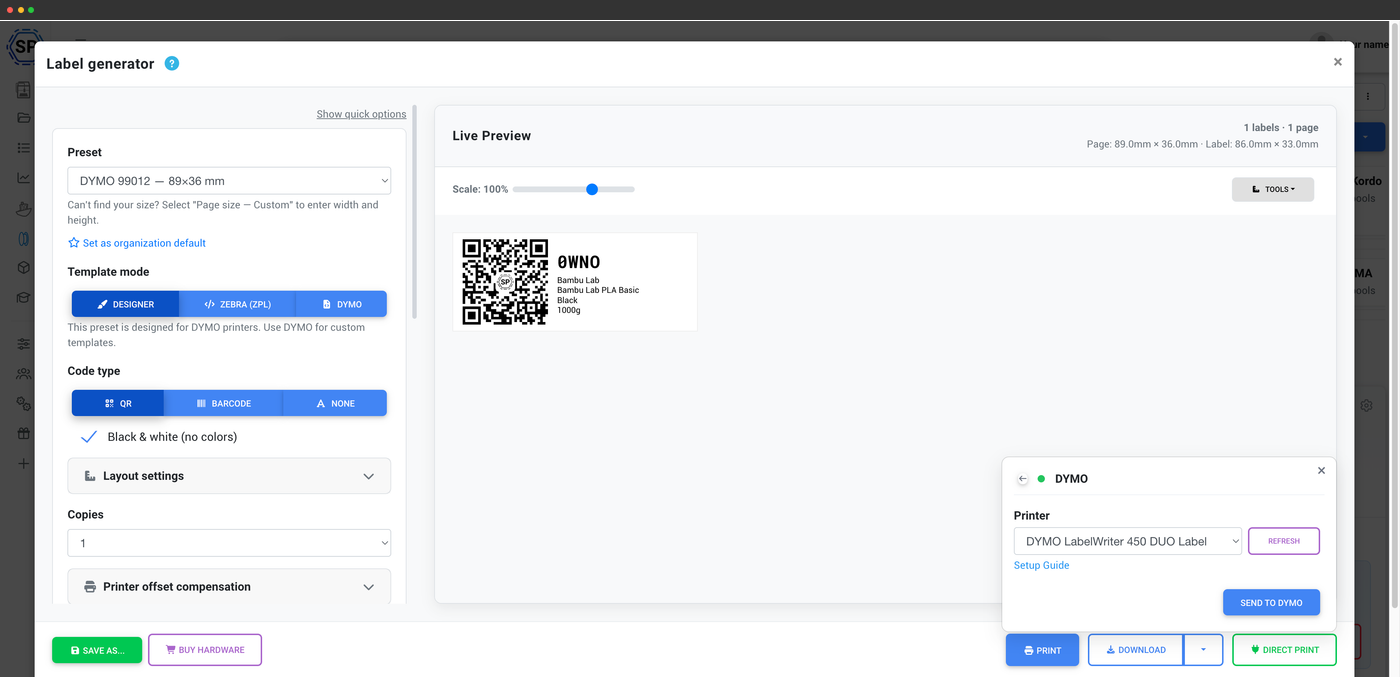
Task: Open the users group icon in the sidebar
Action: point(24,374)
